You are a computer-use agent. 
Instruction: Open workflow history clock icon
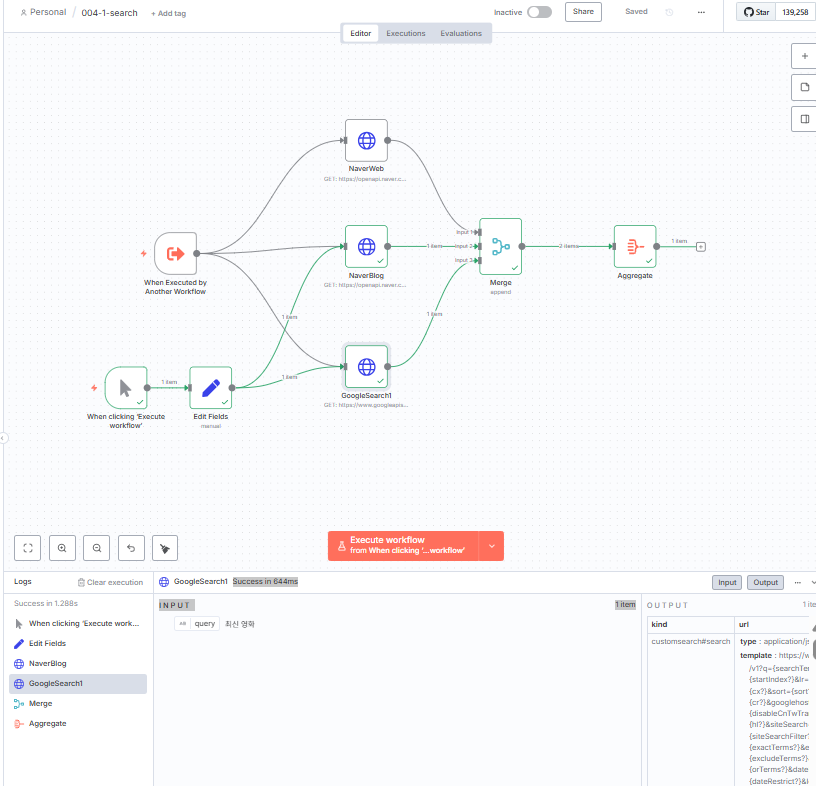pyautogui.click(x=669, y=12)
